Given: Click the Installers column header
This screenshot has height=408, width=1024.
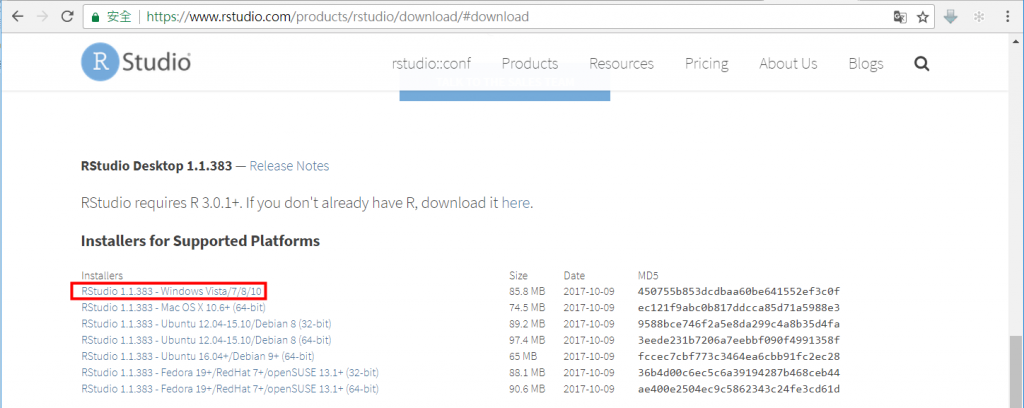Looking at the screenshot, I should (x=102, y=275).
